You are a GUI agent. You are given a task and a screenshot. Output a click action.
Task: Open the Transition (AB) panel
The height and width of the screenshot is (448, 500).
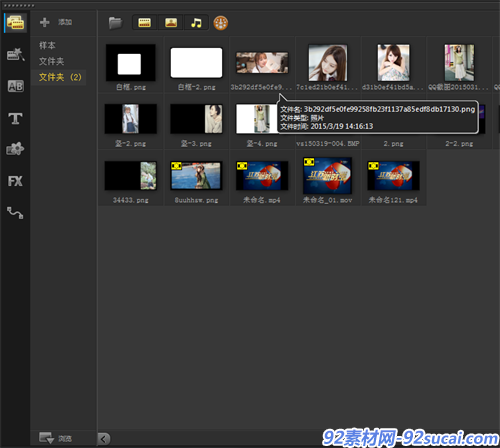(15, 86)
